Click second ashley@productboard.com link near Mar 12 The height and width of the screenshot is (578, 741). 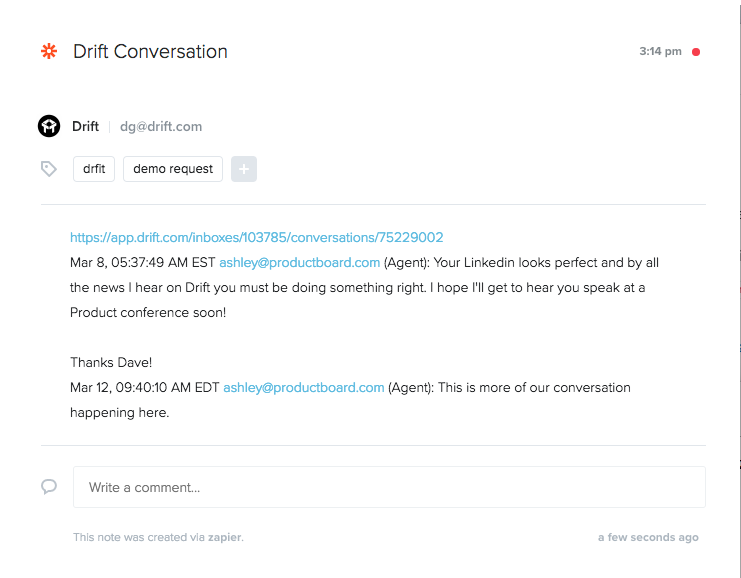coord(304,388)
